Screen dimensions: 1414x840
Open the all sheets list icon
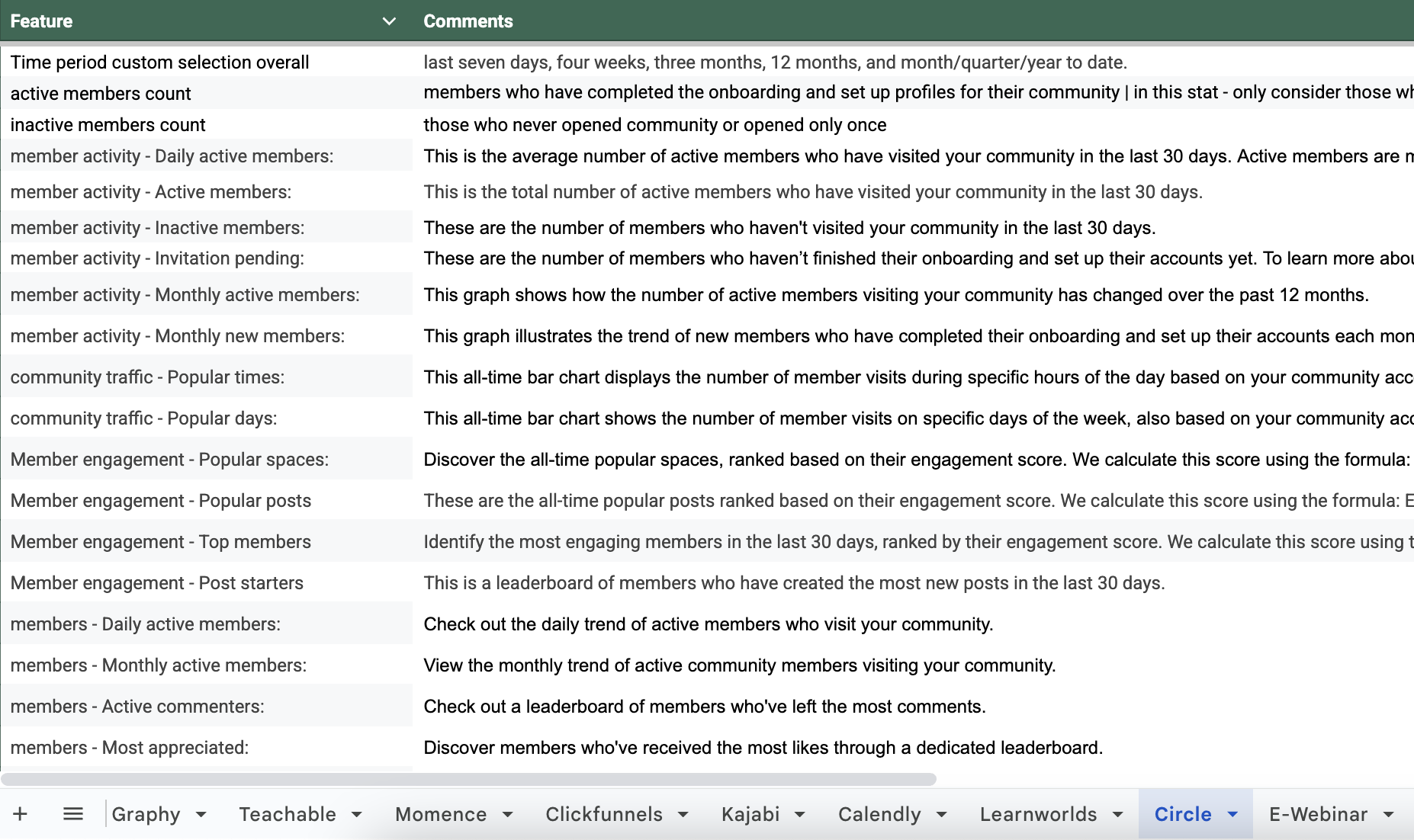73,814
